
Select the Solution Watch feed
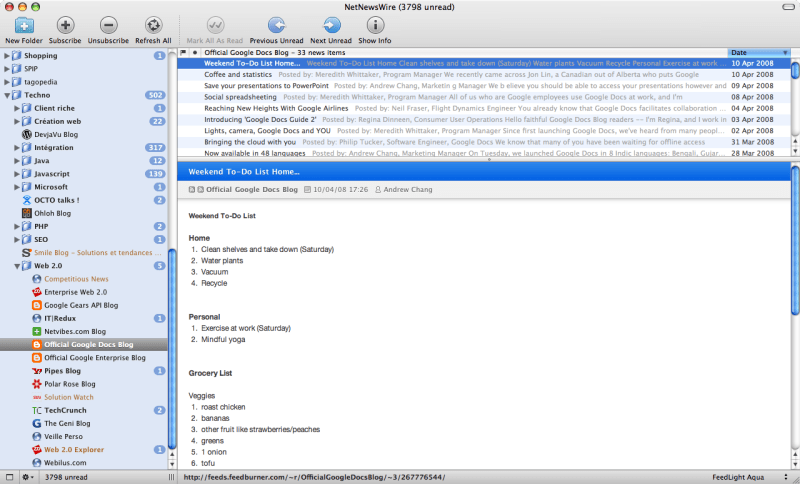(69, 397)
